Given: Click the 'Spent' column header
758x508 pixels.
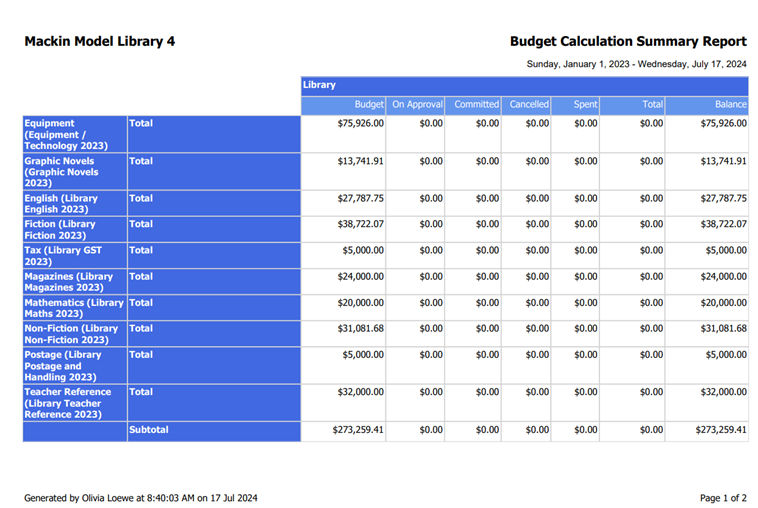Looking at the screenshot, I should click(x=575, y=105).
